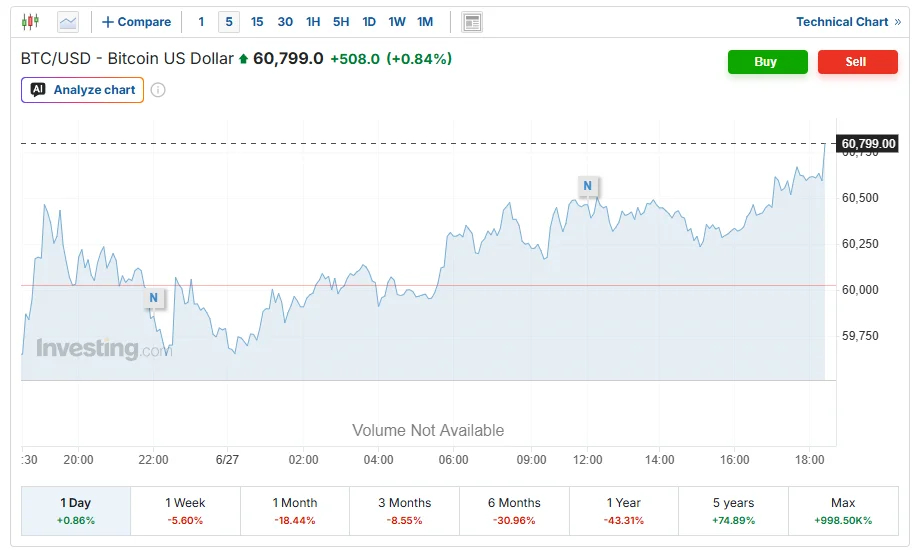Click the 60,500 price axis label
This screenshot has width=918, height=550.
[x=860, y=198]
